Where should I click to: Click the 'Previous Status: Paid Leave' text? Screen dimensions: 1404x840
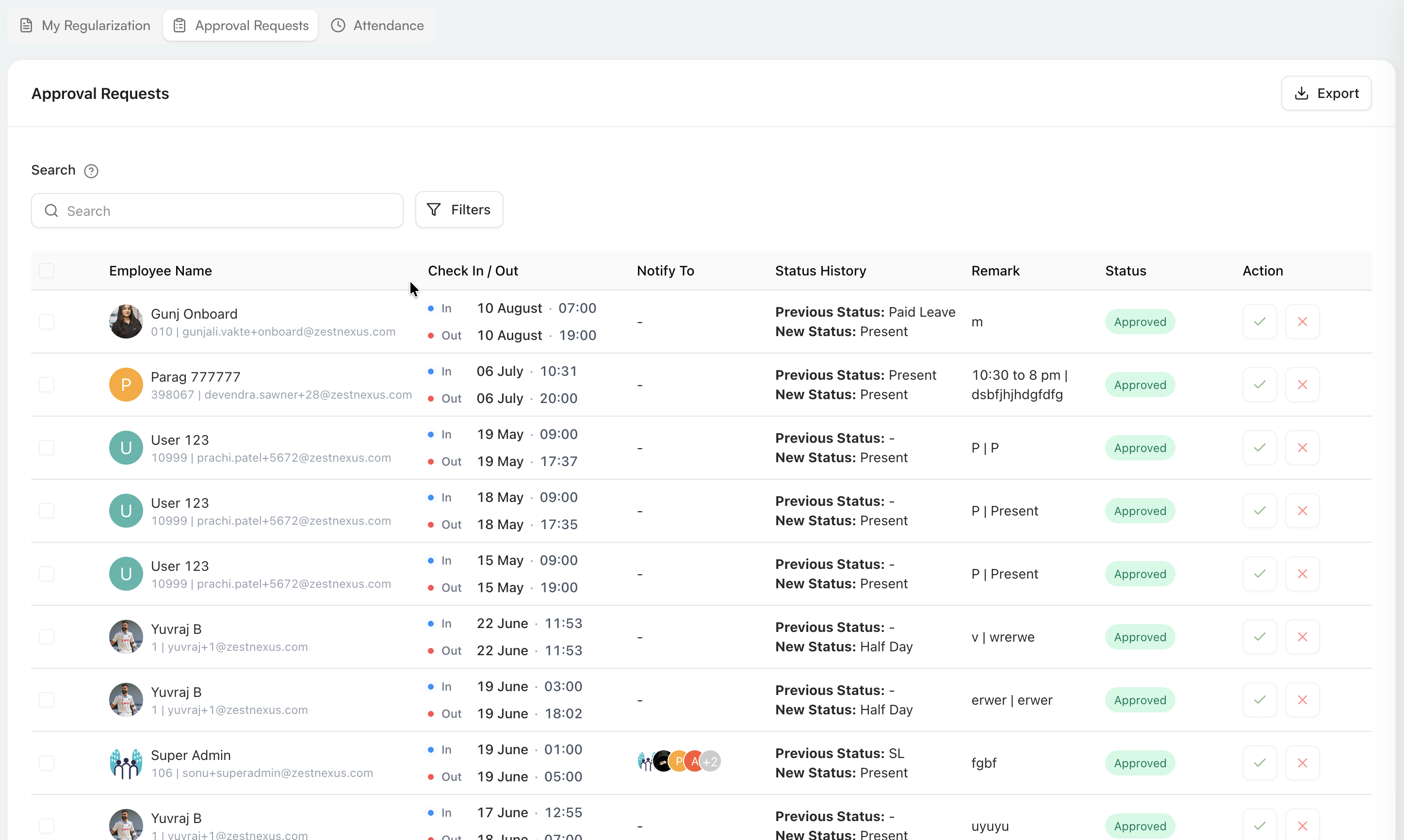click(x=865, y=312)
